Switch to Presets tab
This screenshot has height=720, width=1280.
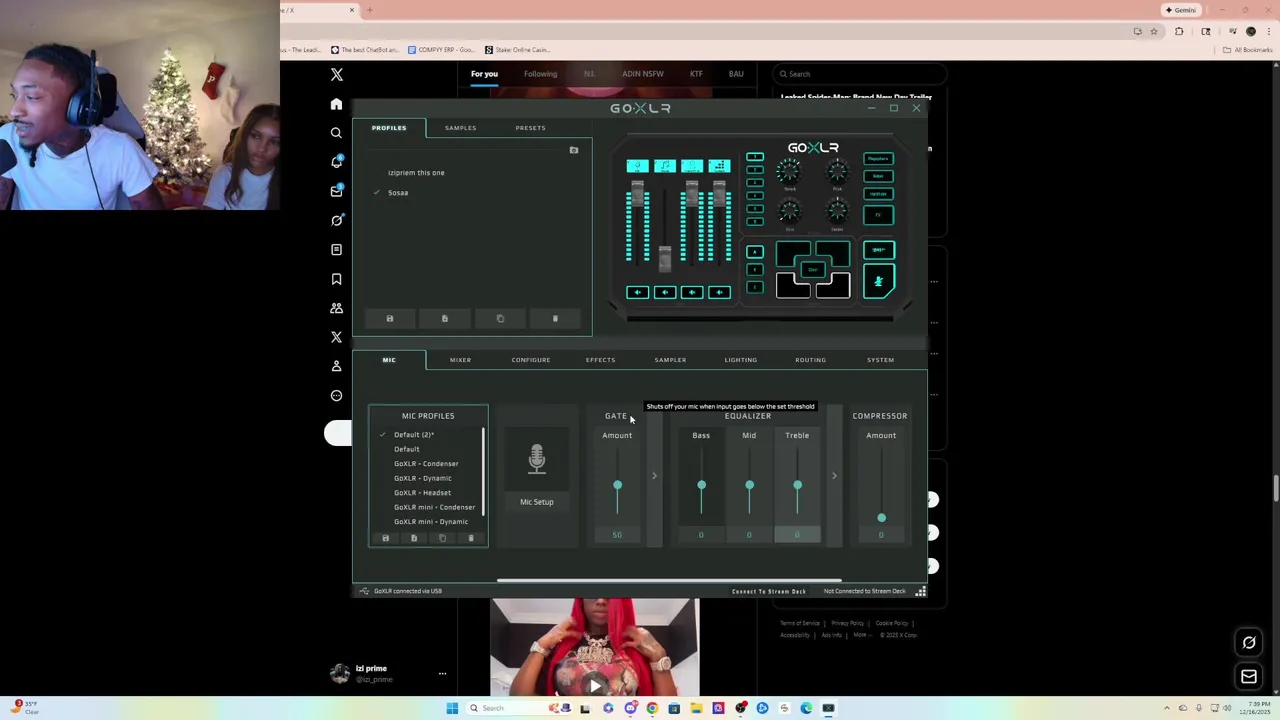point(530,128)
